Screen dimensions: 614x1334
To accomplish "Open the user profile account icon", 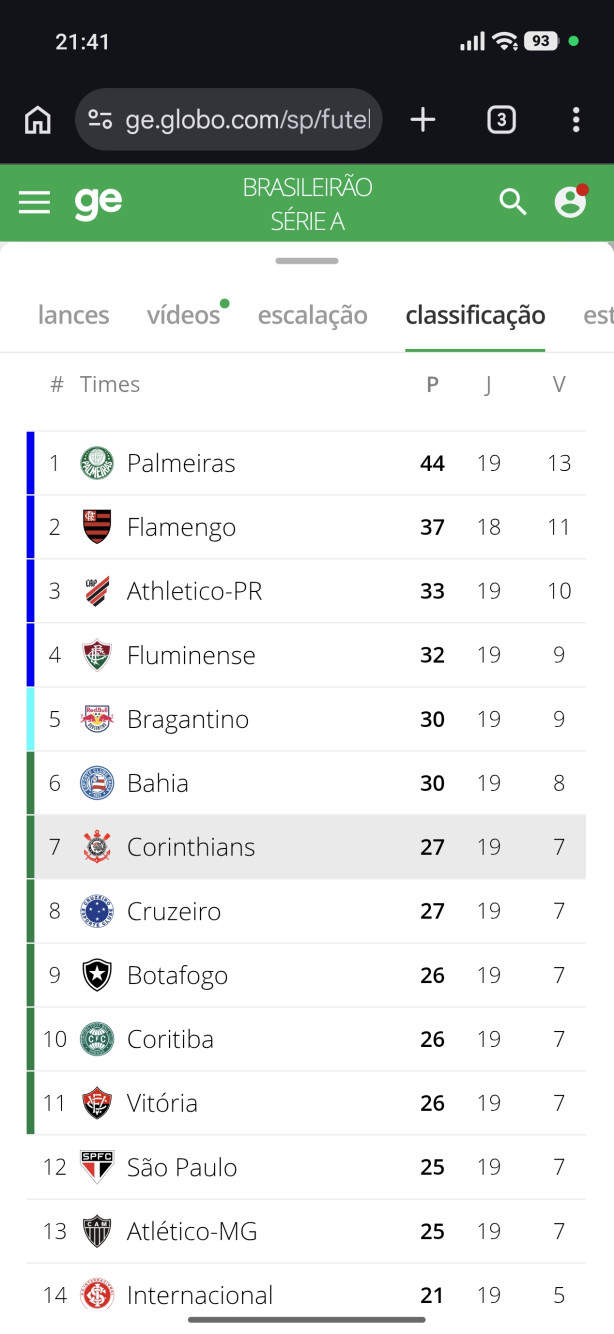I will click(x=571, y=201).
